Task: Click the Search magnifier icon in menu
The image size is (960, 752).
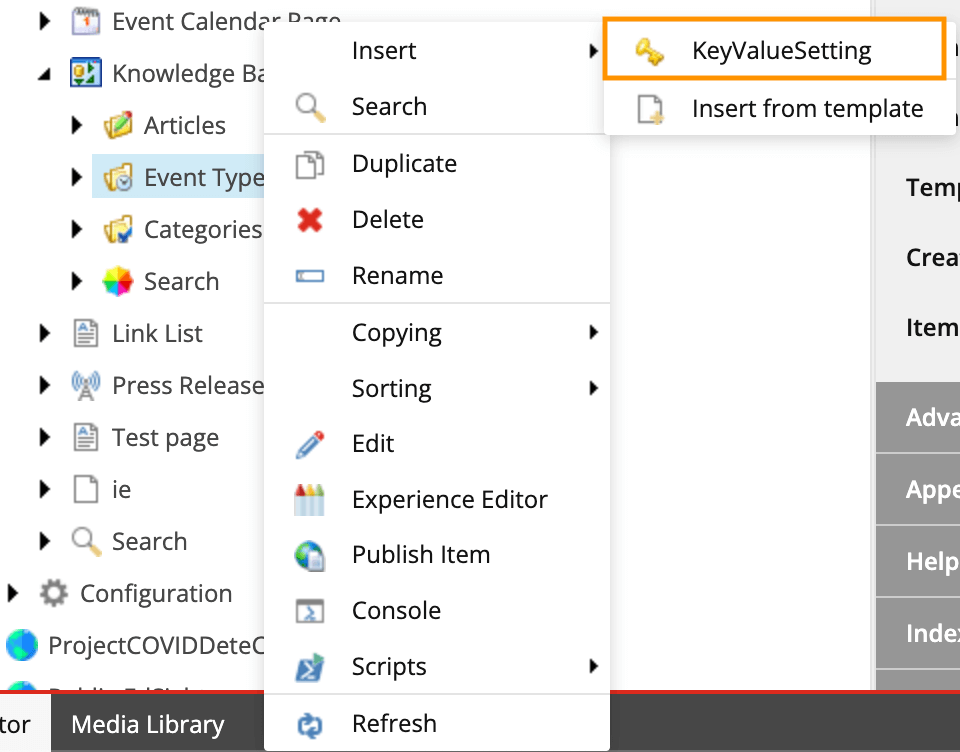Action: (310, 107)
